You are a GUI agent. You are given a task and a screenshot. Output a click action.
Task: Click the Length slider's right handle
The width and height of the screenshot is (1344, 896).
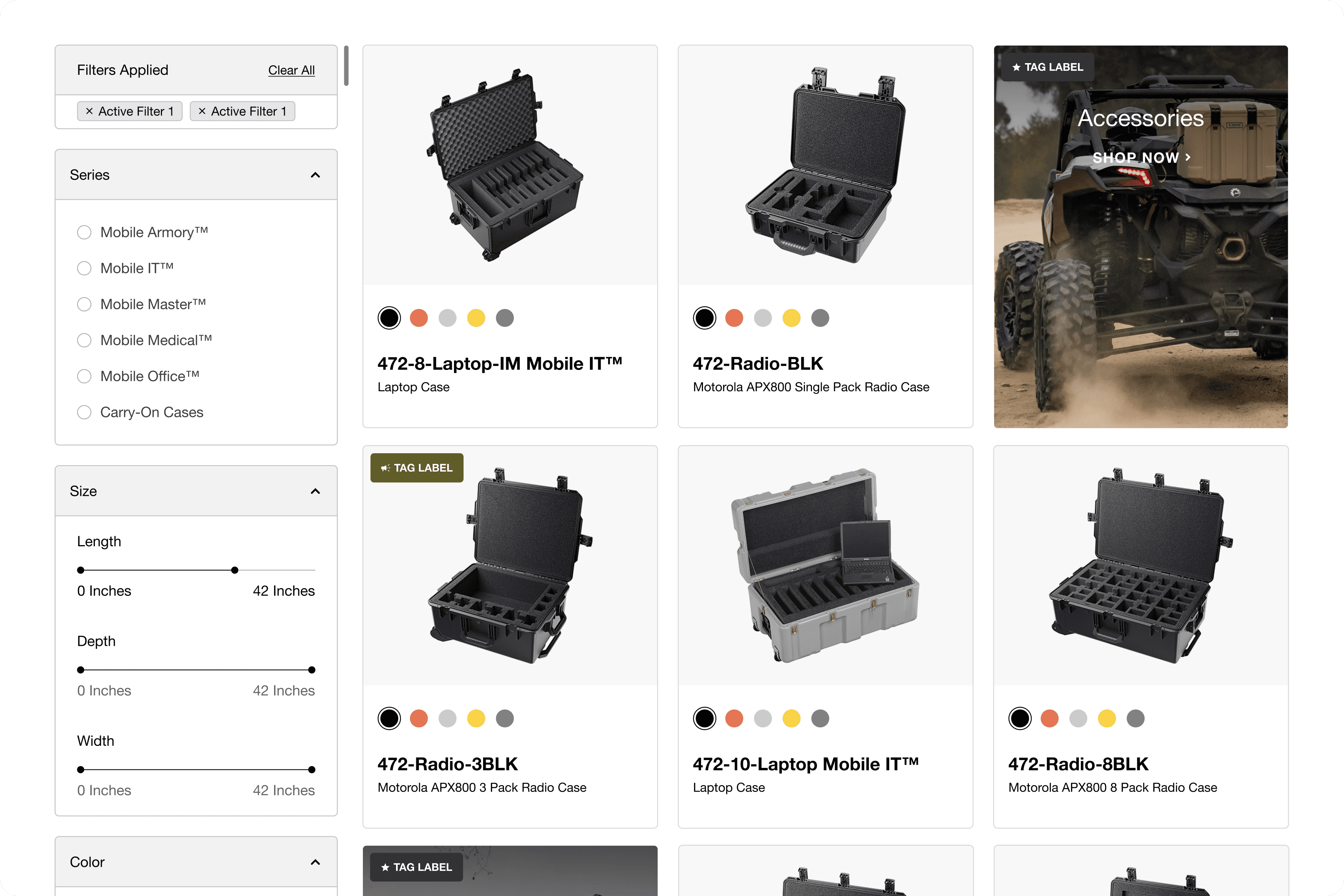[x=234, y=570]
